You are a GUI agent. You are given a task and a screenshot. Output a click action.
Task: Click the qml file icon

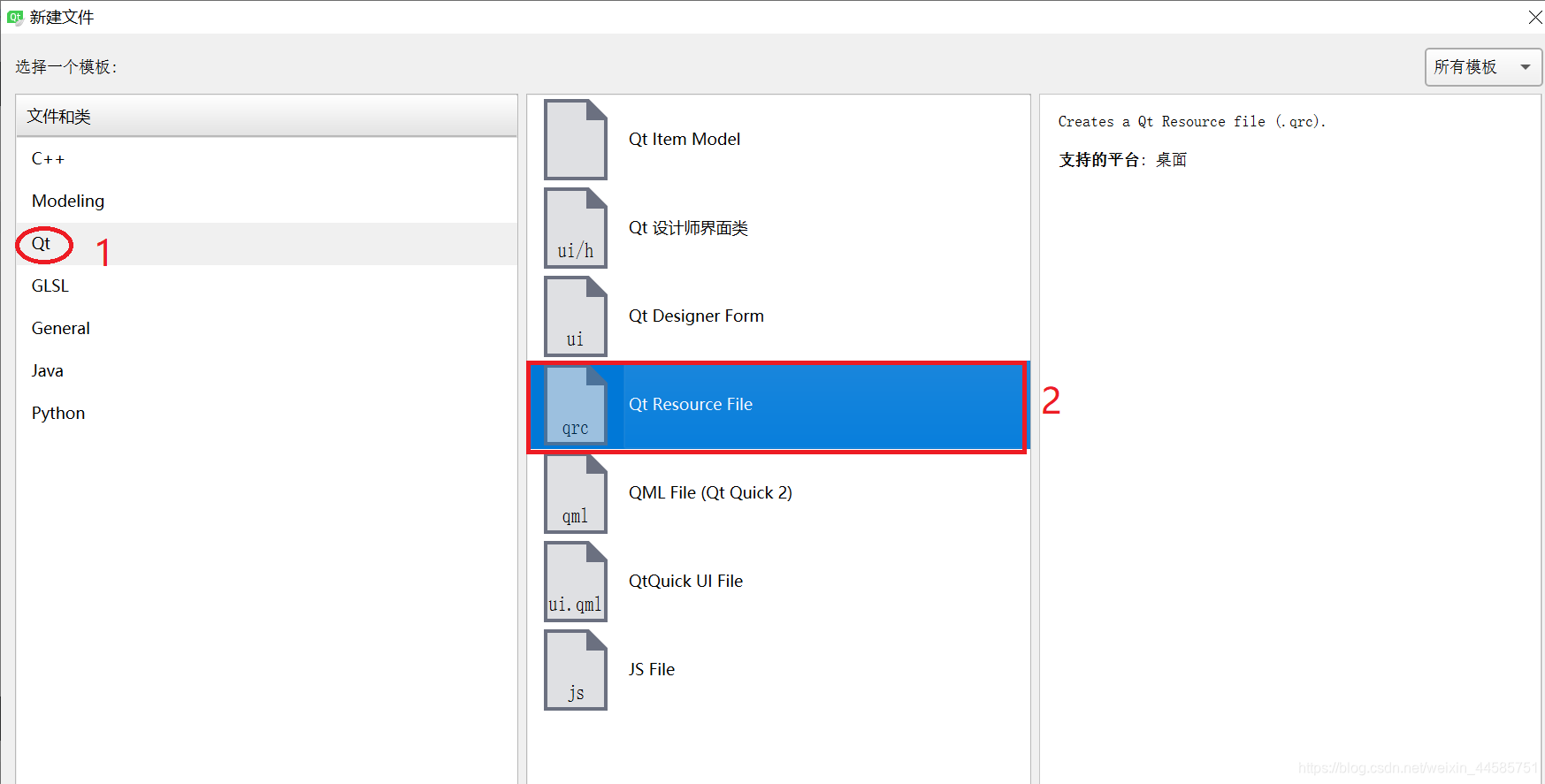pyautogui.click(x=576, y=493)
